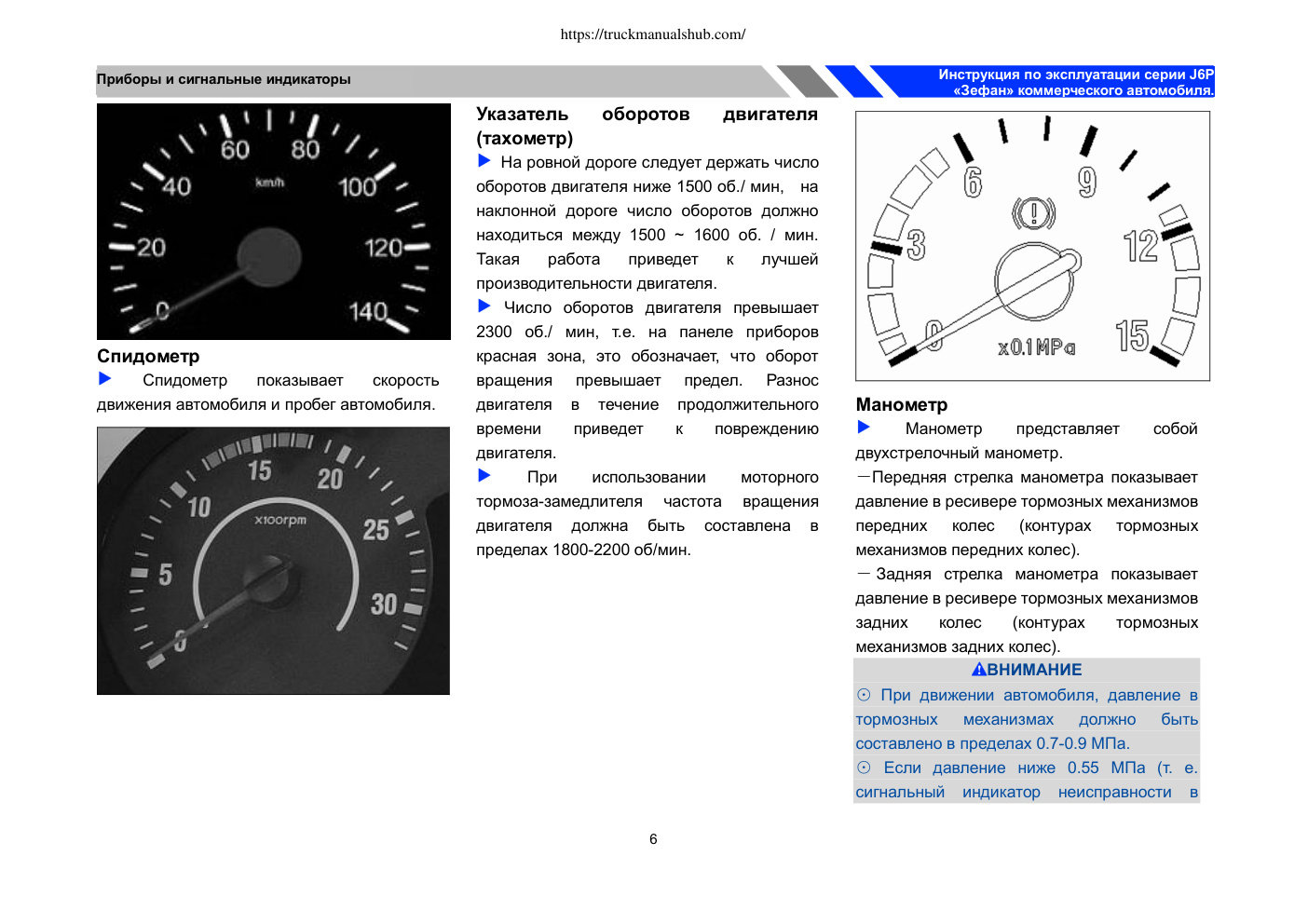Click the '140' mark on the speedometer
This screenshot has height=924, width=1308.
click(368, 311)
